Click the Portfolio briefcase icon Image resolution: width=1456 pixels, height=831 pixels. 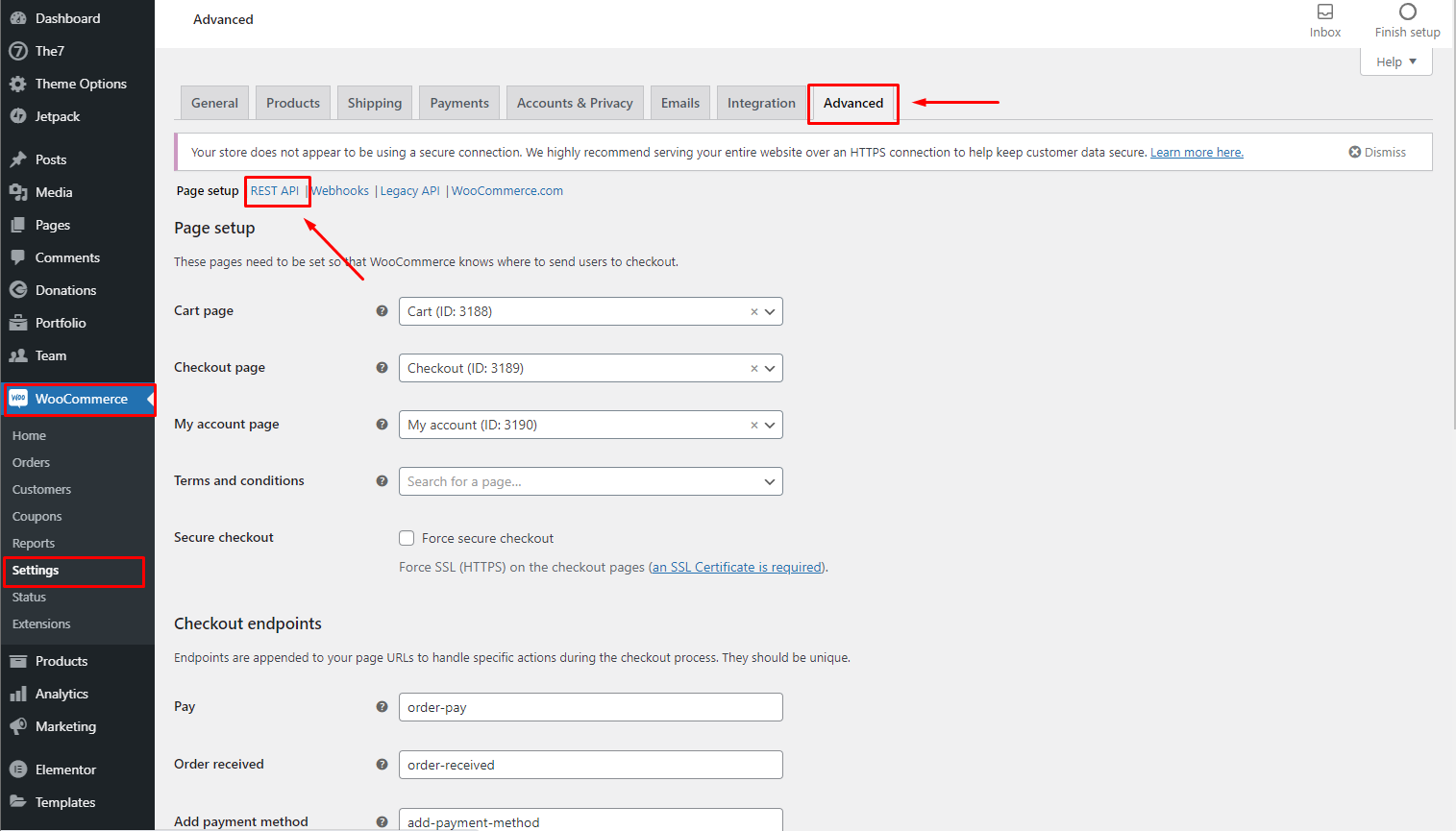(x=18, y=323)
